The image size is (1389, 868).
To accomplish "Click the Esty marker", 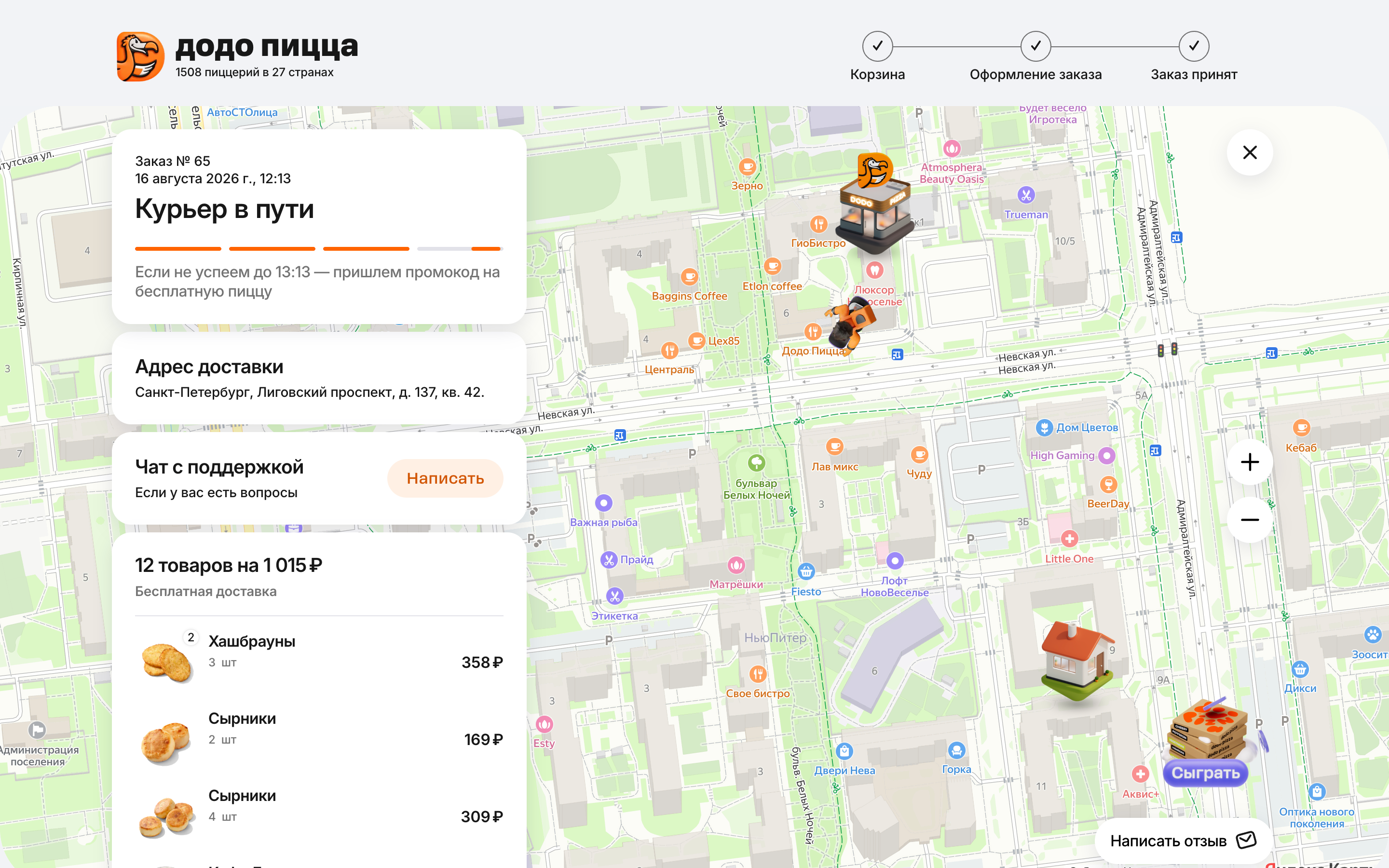I will tap(544, 724).
